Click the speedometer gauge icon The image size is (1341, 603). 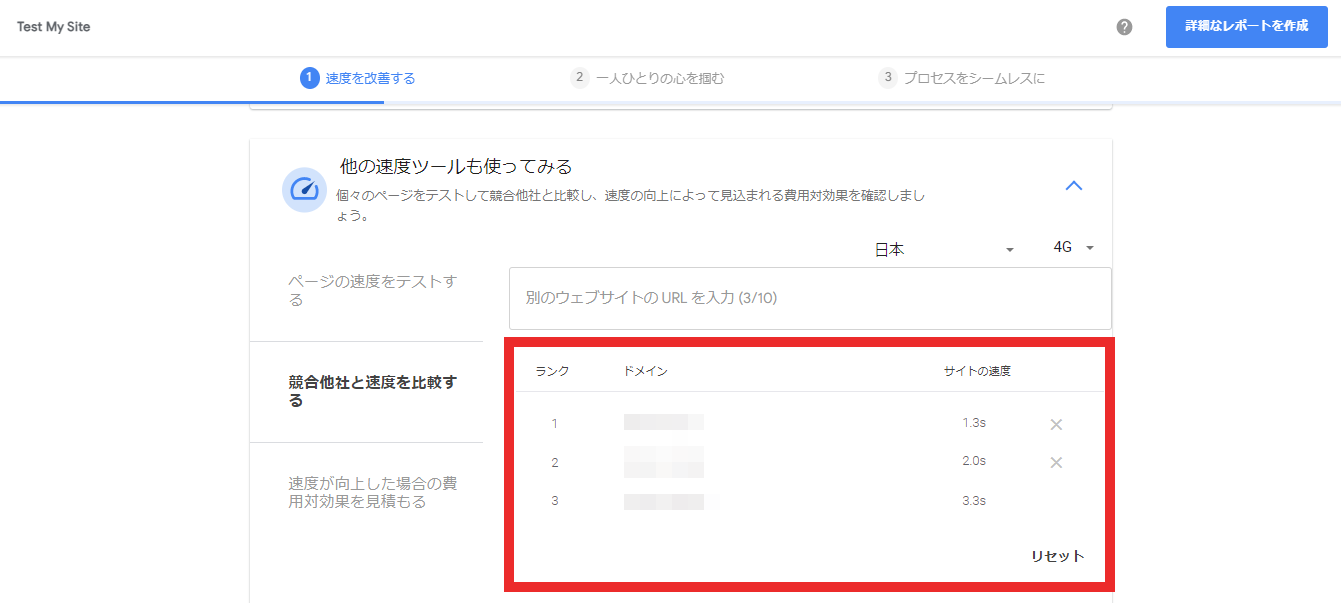pyautogui.click(x=303, y=190)
